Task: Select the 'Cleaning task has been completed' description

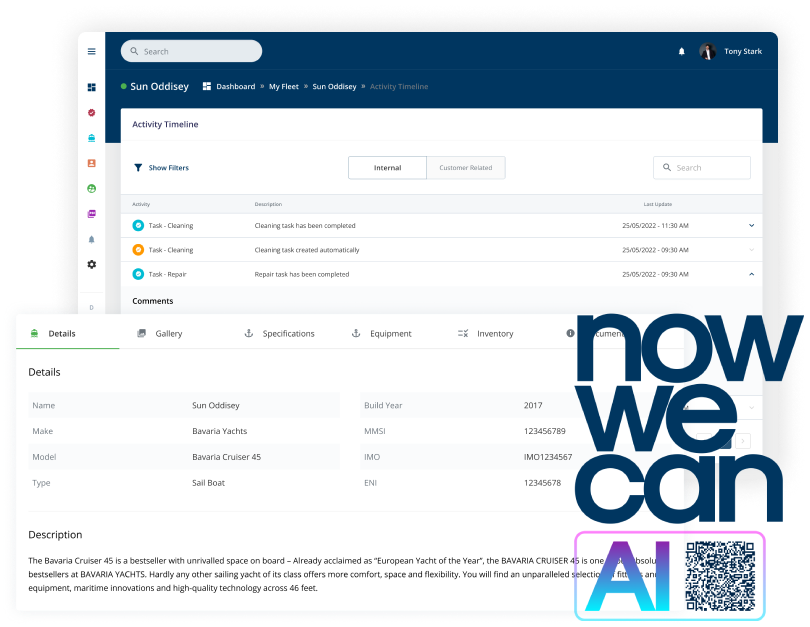Action: [305, 226]
